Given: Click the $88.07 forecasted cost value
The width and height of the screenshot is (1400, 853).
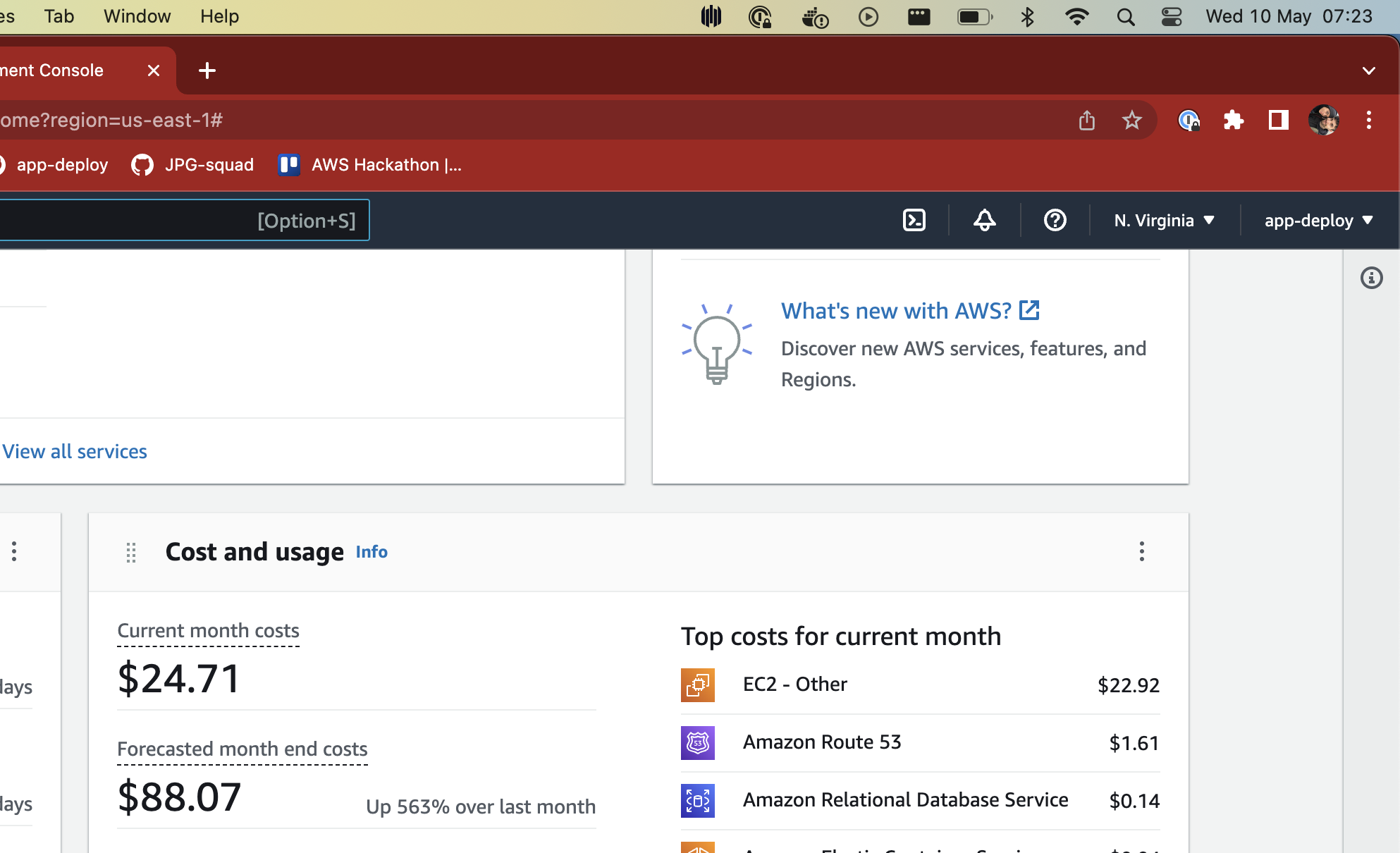Looking at the screenshot, I should (179, 797).
